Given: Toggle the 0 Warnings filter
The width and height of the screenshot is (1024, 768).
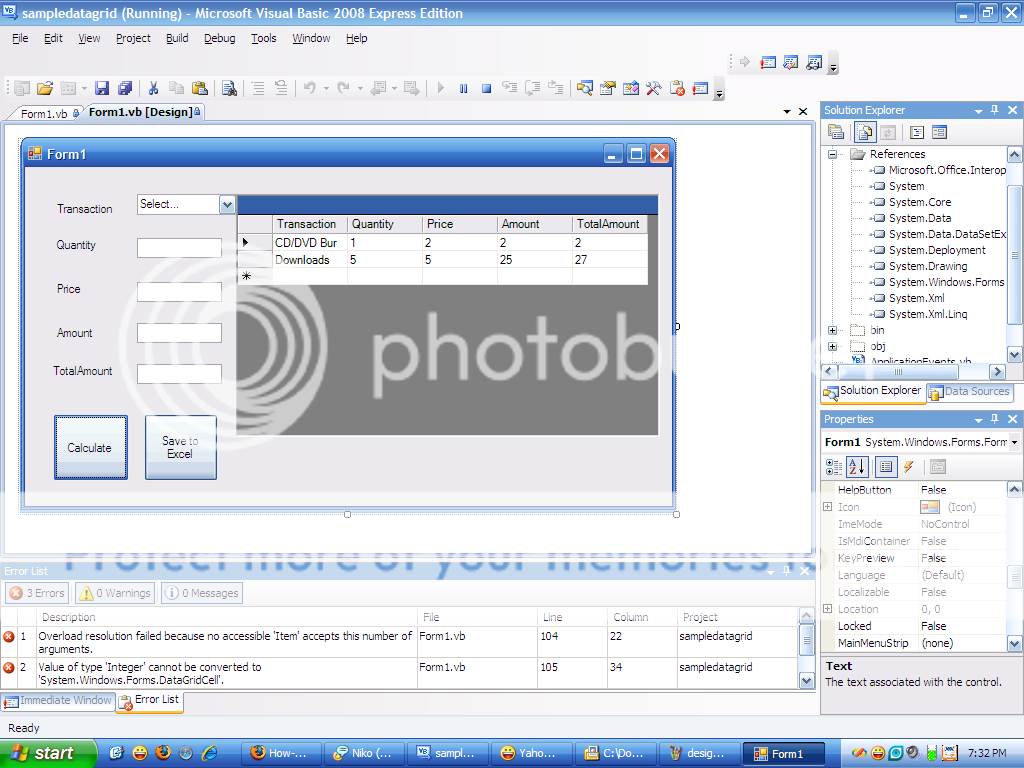Looking at the screenshot, I should (115, 593).
